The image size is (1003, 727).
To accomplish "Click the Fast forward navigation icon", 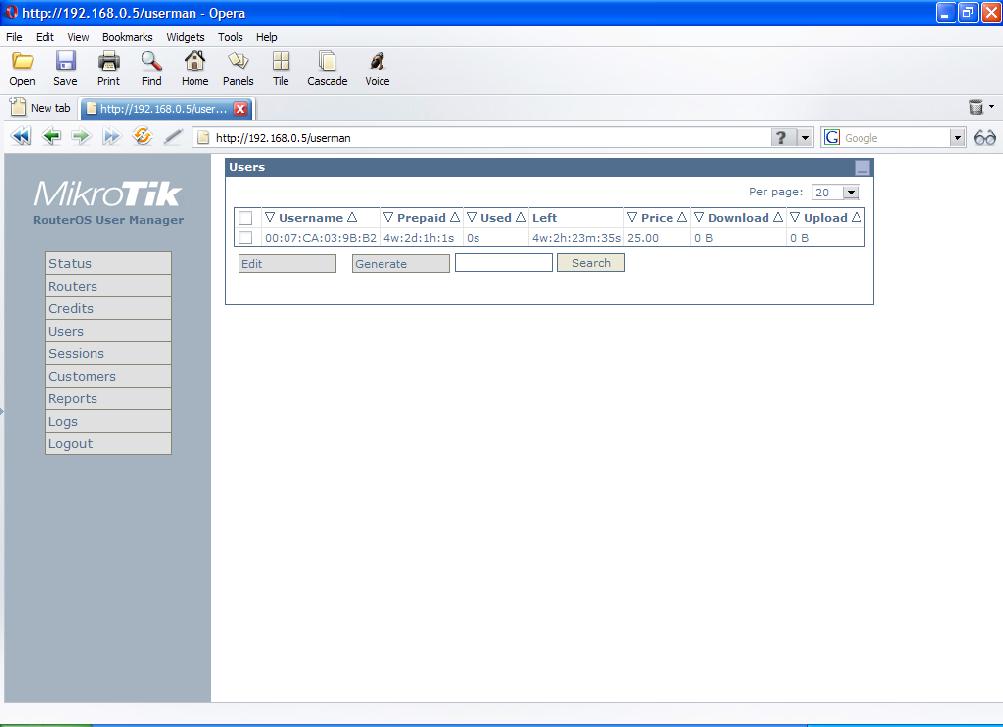I will (x=111, y=136).
